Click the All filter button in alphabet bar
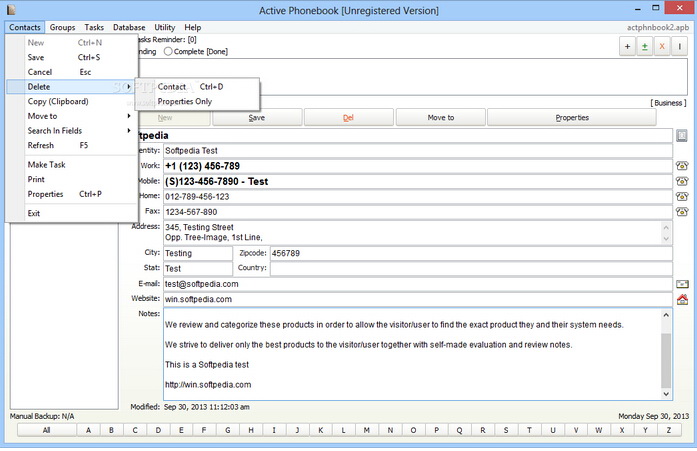 [x=46, y=430]
